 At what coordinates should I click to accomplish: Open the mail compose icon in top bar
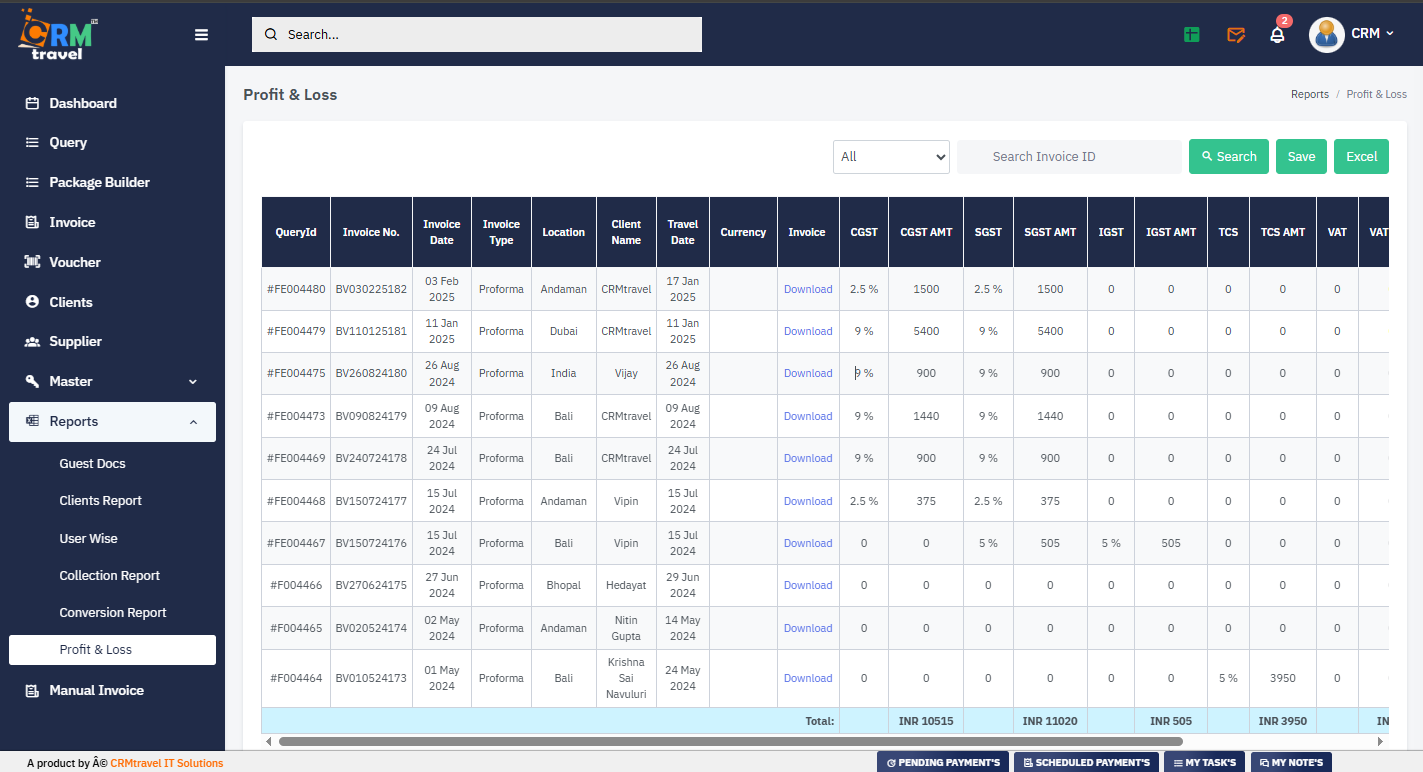pos(1235,34)
